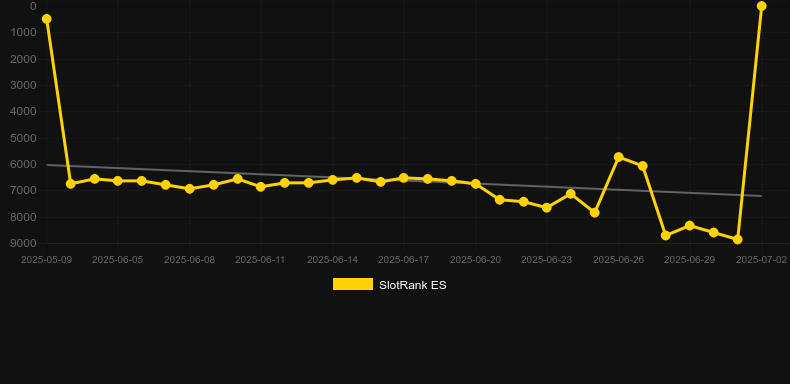
Task: Select the peak data point at 2025-06-26
Action: coord(619,157)
